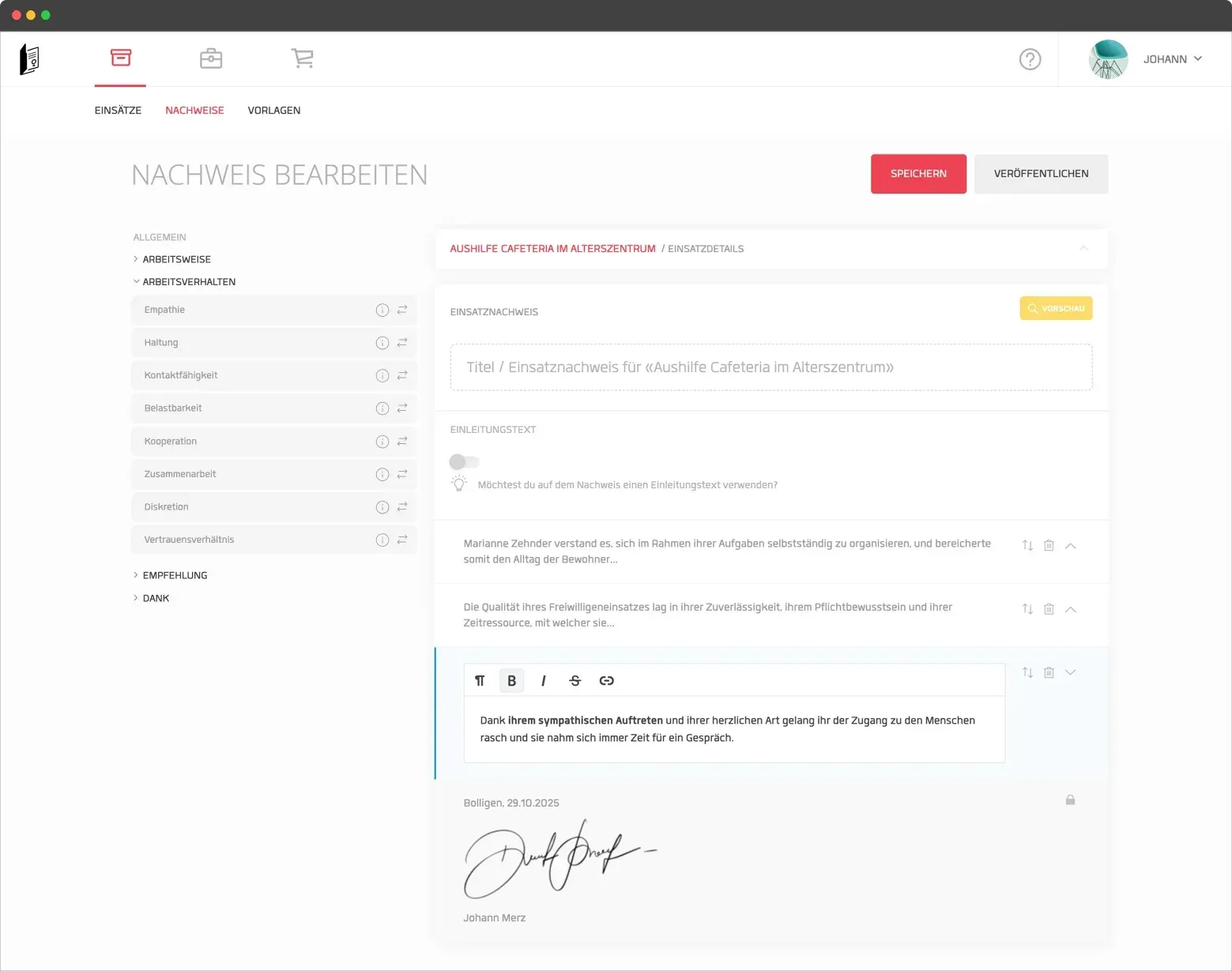Toggle italic formatting in the text editor
Viewport: 1232px width, 971px height.
pyautogui.click(x=543, y=681)
